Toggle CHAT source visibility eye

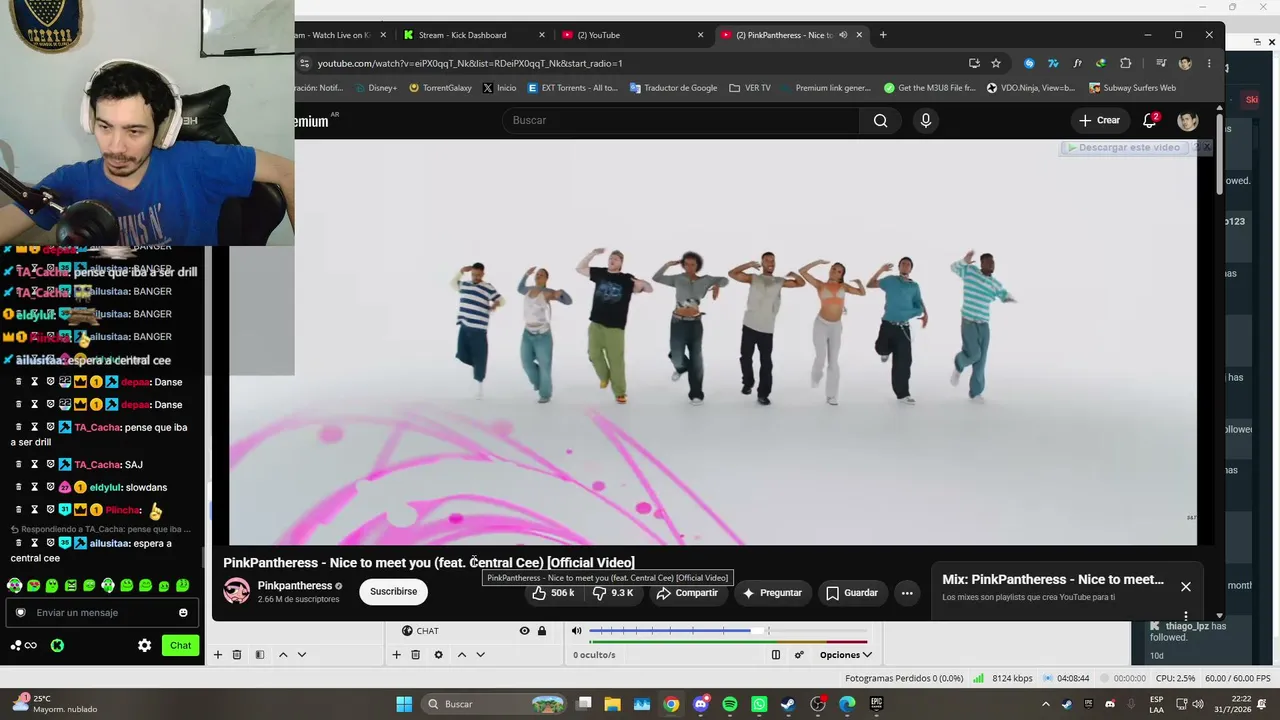tap(524, 631)
